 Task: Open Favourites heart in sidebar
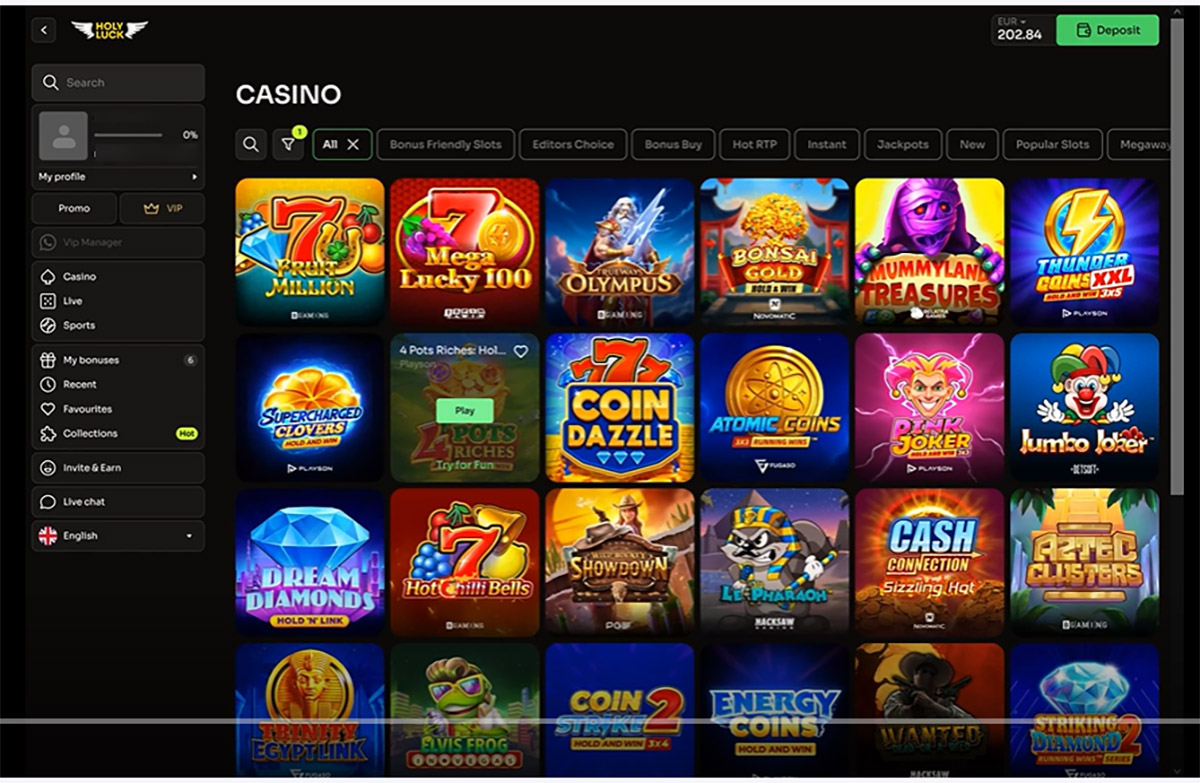47,409
